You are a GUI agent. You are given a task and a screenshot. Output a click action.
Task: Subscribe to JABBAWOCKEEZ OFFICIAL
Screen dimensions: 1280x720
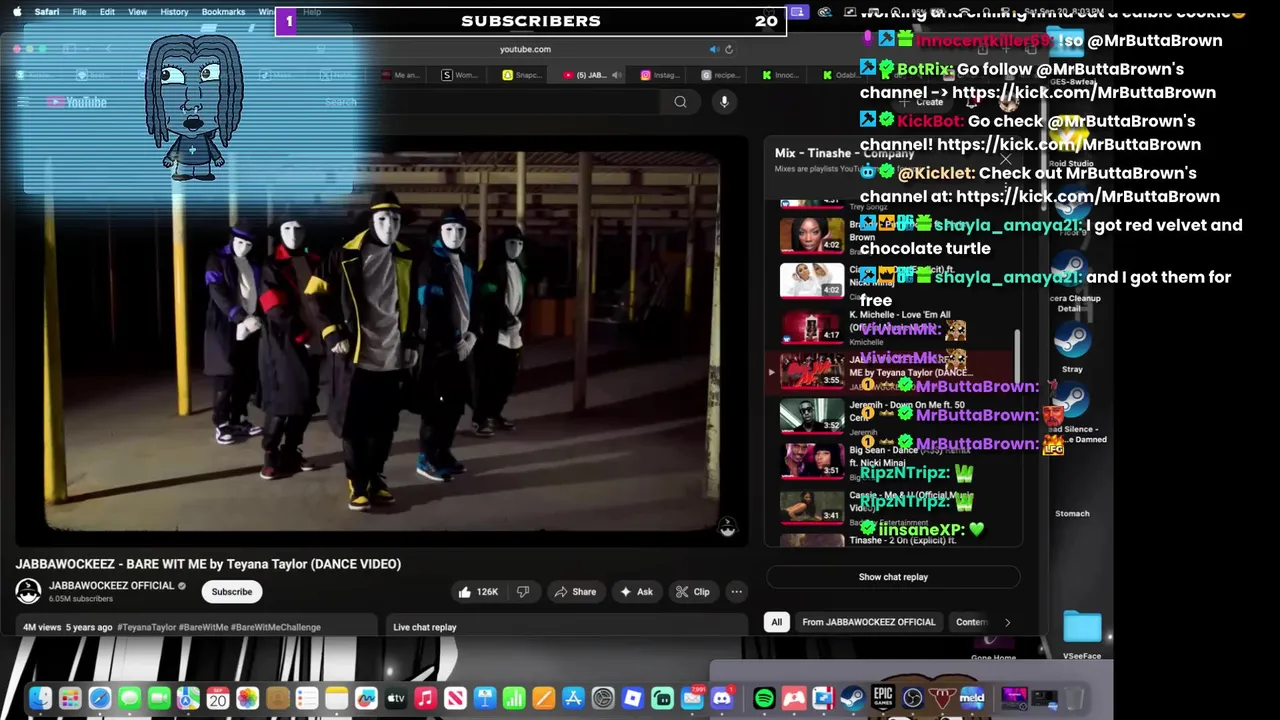231,592
